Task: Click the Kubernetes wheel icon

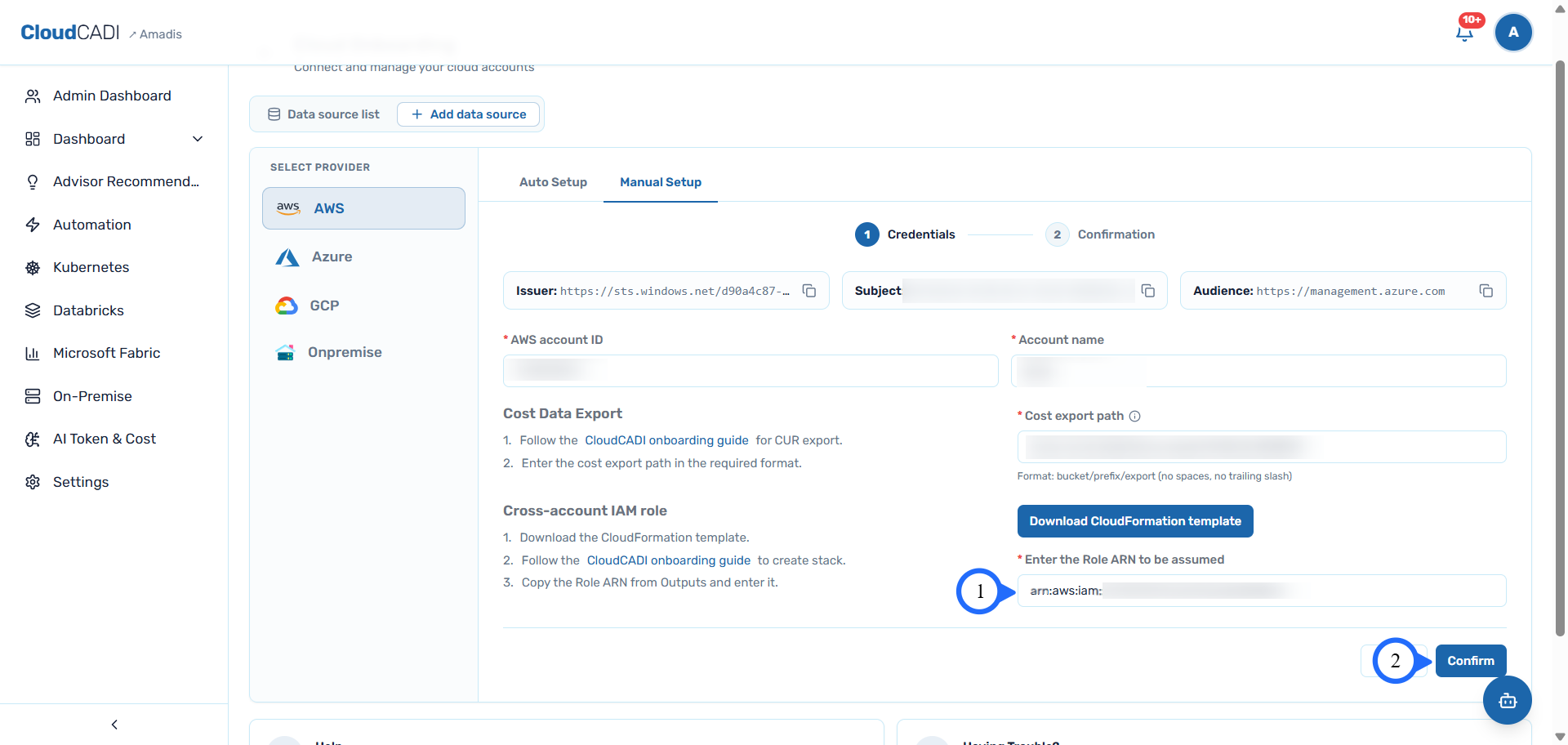Action: [x=33, y=267]
